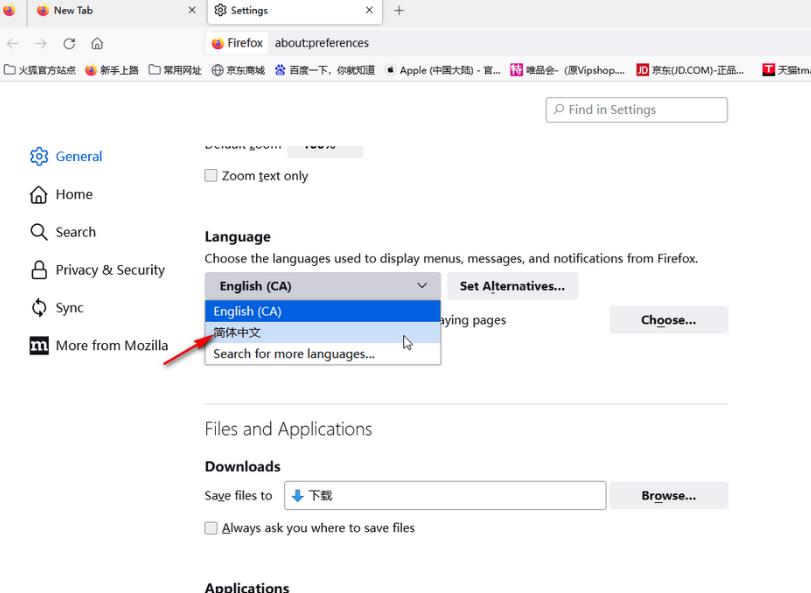811x593 pixels.
Task: Enable Zoom text only checkbox
Action: 211,176
